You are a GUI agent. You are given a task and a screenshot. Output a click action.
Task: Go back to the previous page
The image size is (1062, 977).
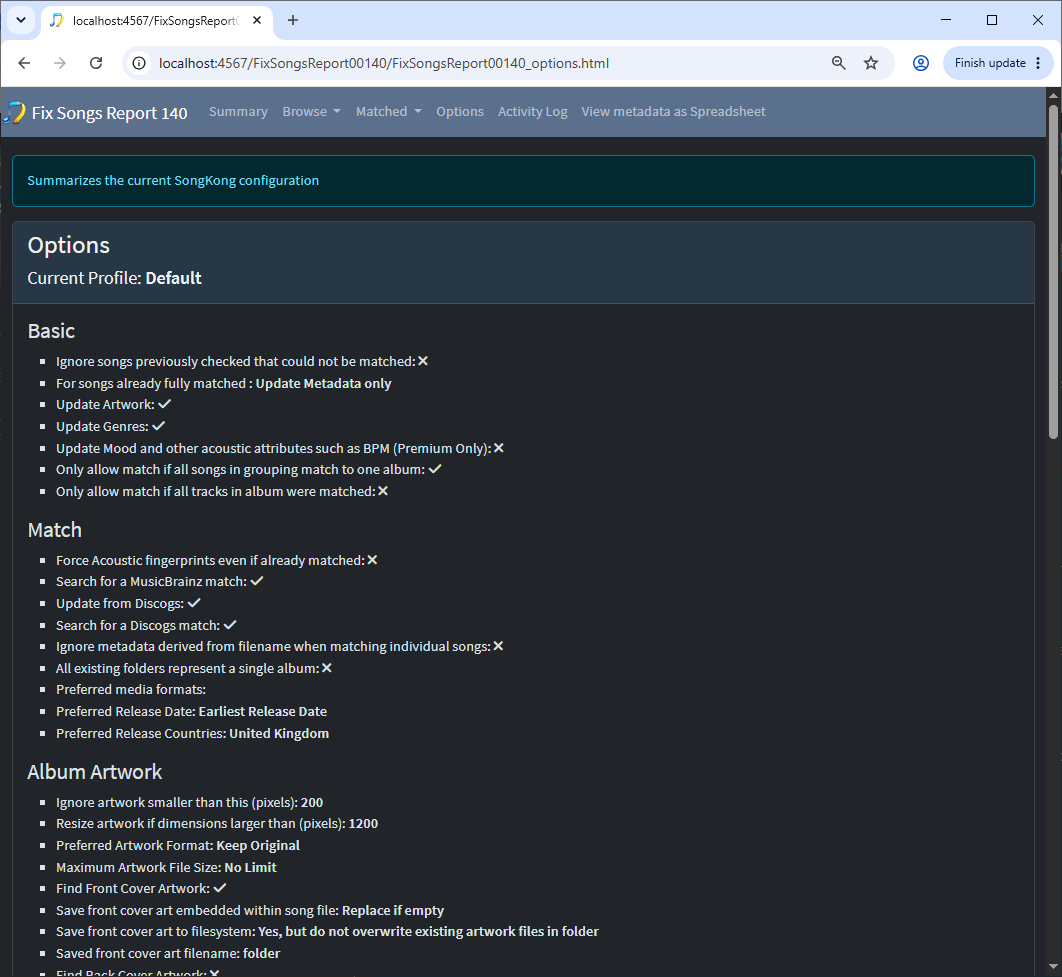coord(24,63)
